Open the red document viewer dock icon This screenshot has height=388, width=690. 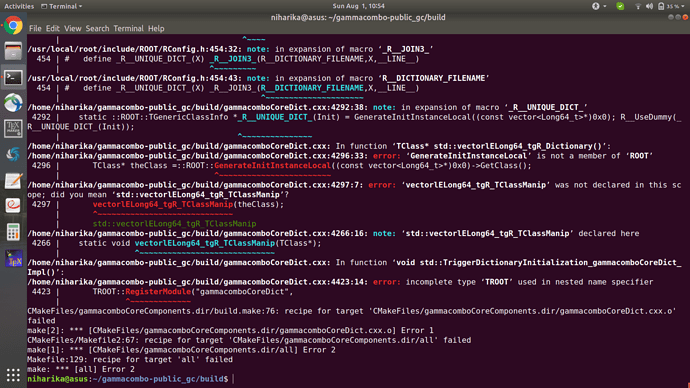(x=13, y=205)
